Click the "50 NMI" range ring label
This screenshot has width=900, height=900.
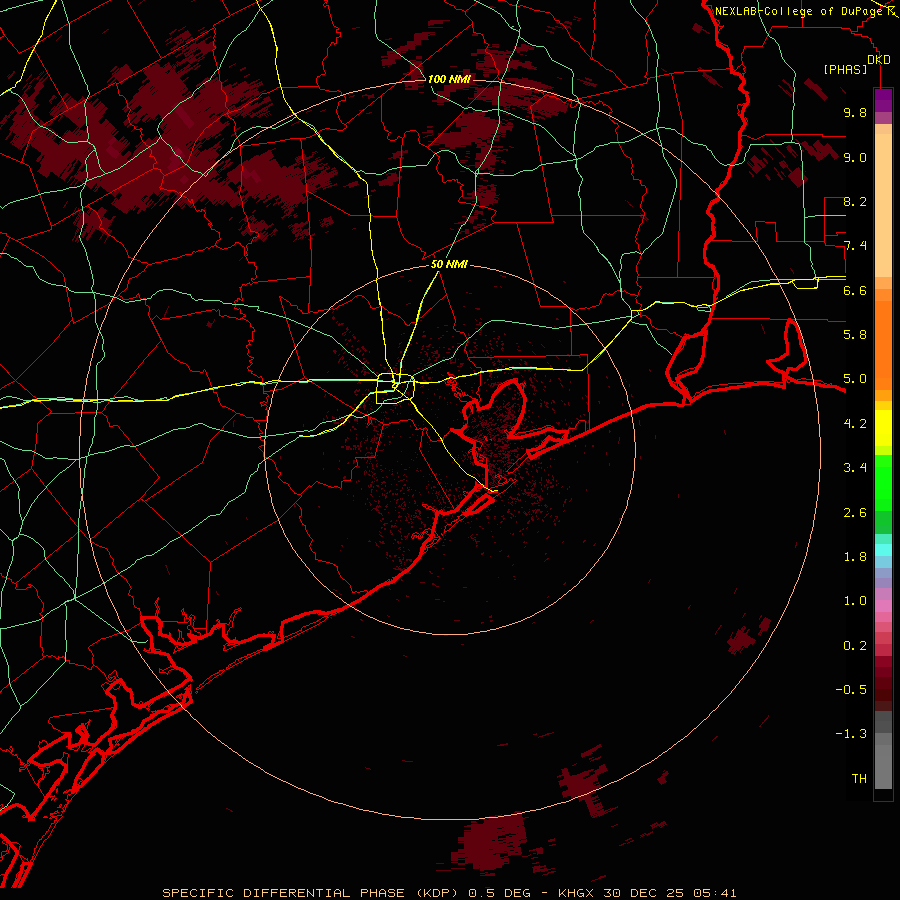click(x=449, y=264)
